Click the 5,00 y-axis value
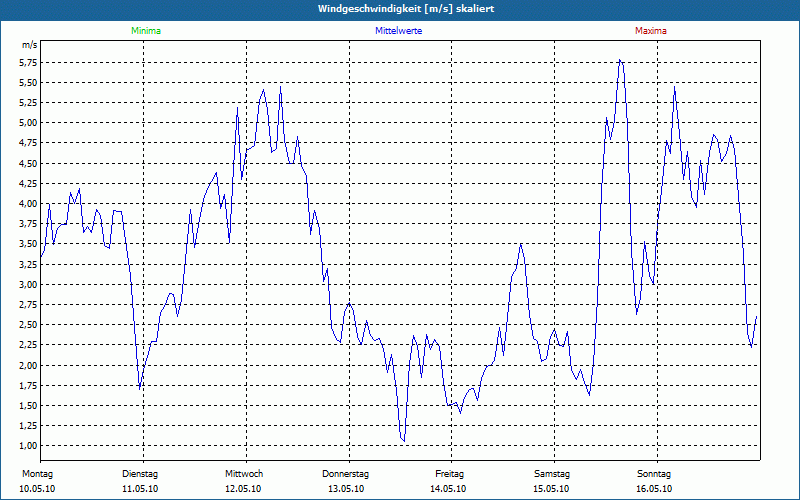This screenshot has height=500, width=800. click(29, 122)
